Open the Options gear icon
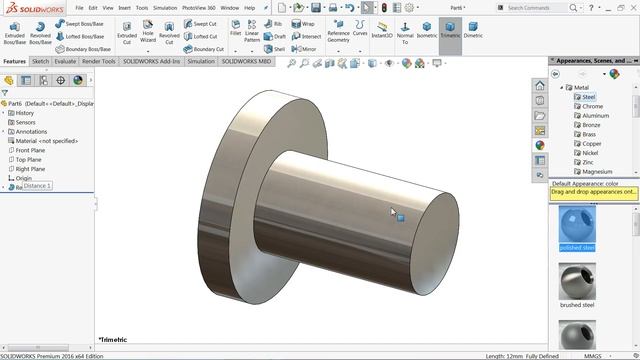The width and height of the screenshot is (640, 360). click(x=409, y=8)
